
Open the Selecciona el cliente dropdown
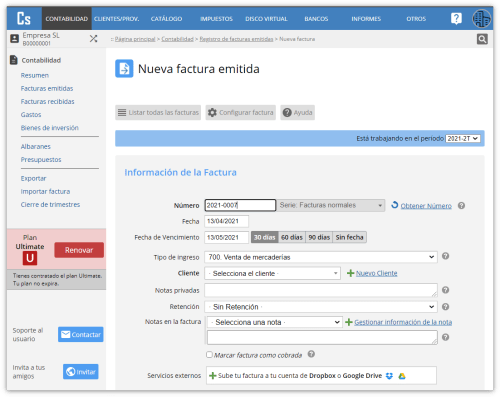tap(272, 273)
